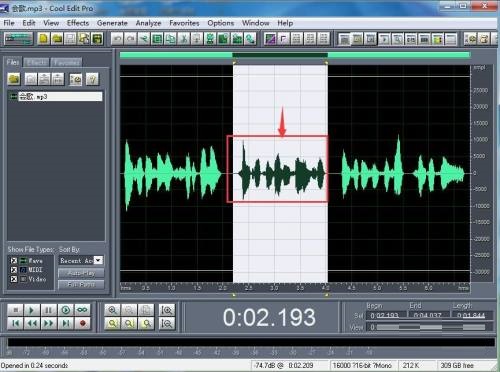Viewport: 500px width, 372px height.
Task: Open the Effects menu
Action: 78,23
